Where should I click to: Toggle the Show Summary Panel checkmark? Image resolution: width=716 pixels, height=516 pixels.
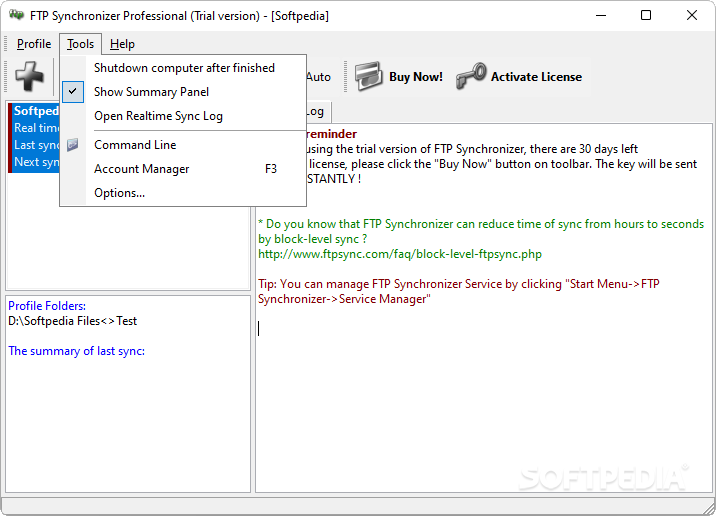pyautogui.click(x=73, y=92)
